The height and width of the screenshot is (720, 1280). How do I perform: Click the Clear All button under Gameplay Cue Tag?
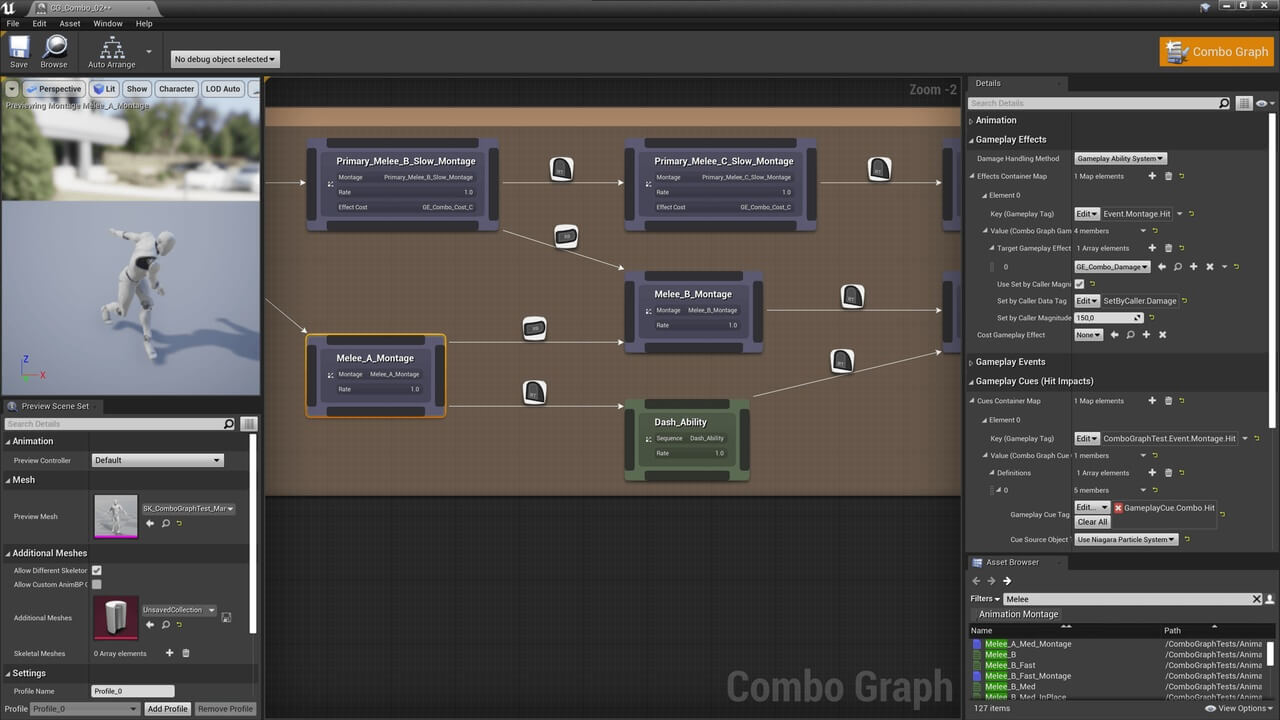tap(1091, 522)
